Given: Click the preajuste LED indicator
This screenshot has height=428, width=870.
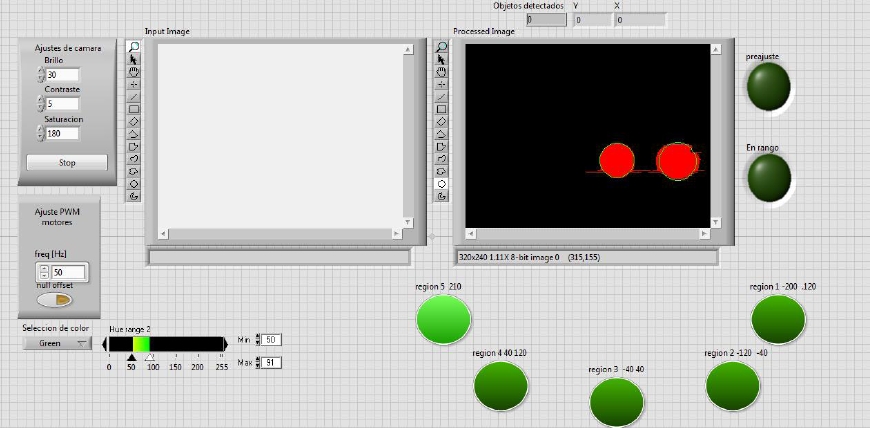Looking at the screenshot, I should click(768, 87).
